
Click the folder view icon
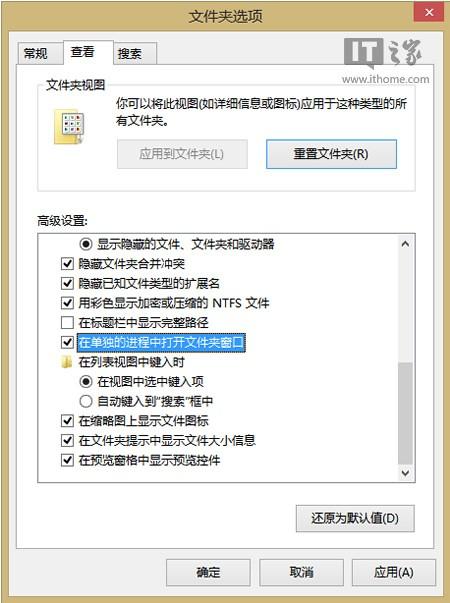[69, 127]
